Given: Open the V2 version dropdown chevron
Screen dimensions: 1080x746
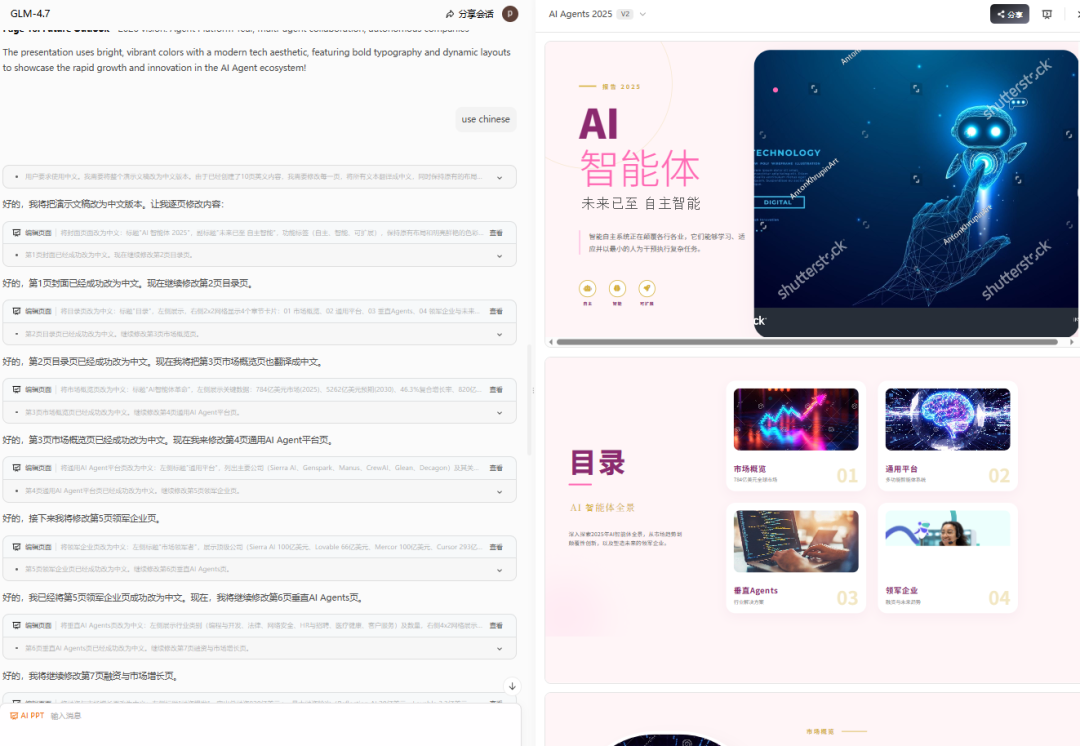Looking at the screenshot, I should coord(643,14).
